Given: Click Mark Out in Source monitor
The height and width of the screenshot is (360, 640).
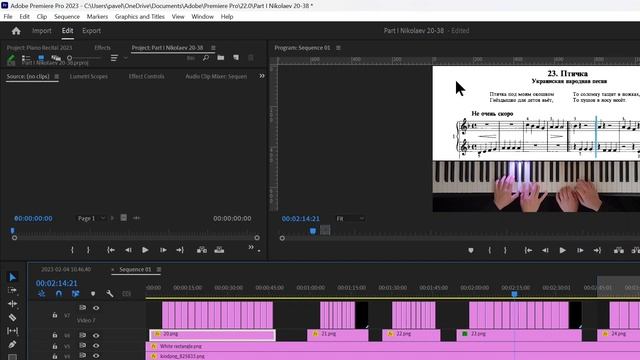Looking at the screenshot, I should click(x=88, y=250).
